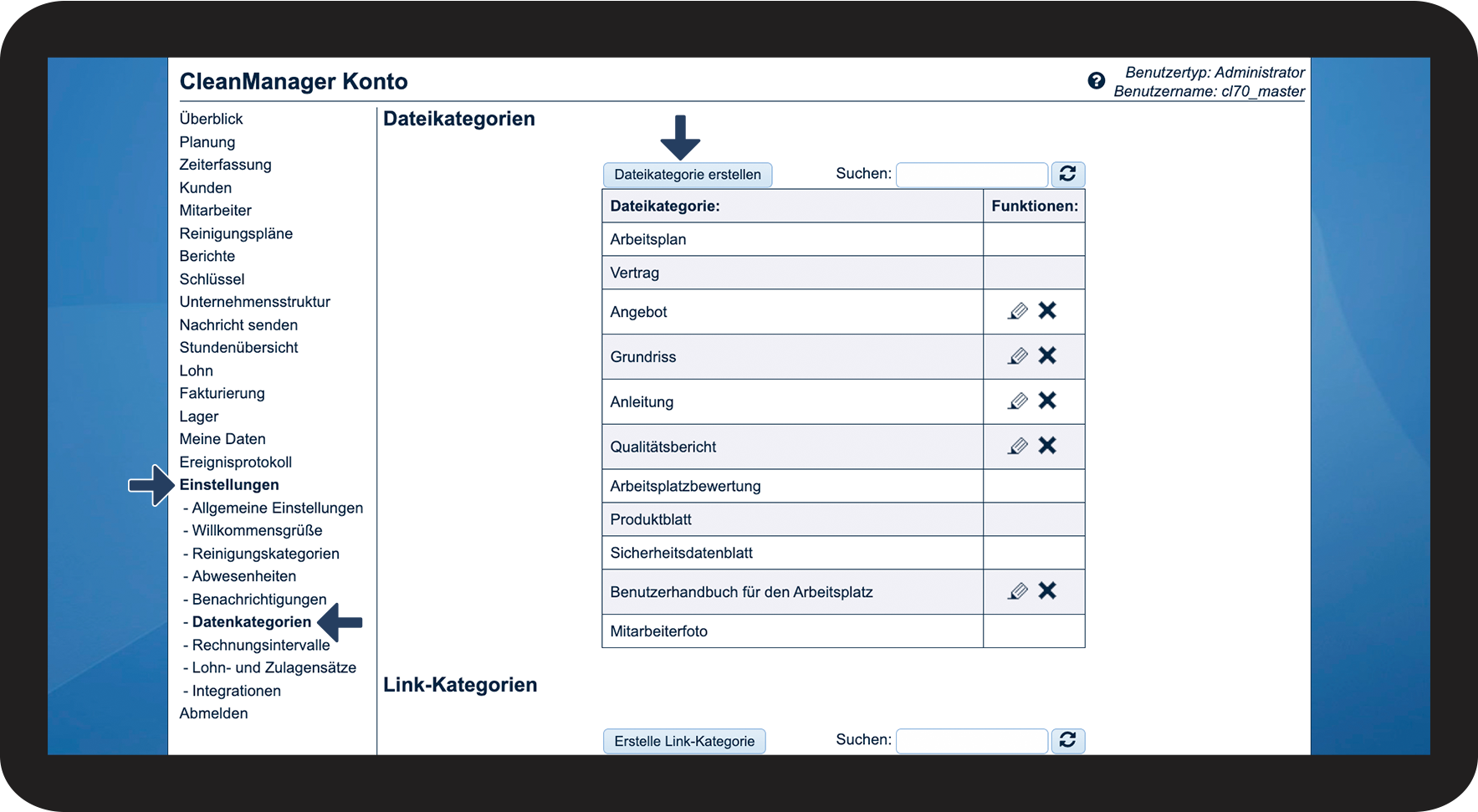This screenshot has width=1478, height=812.
Task: Open Abwesenheiten settings
Action: [244, 576]
